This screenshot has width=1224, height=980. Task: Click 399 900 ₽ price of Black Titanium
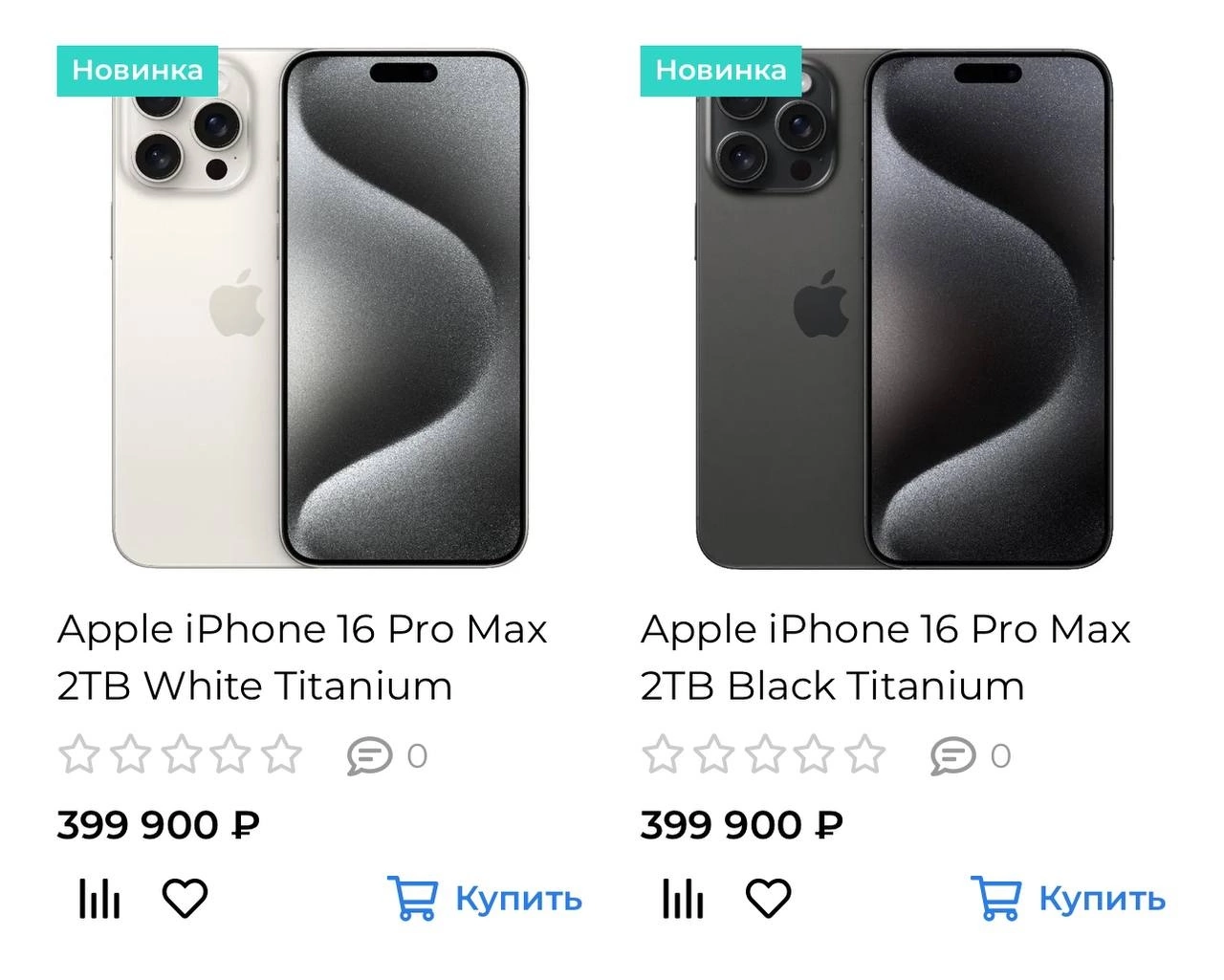pyautogui.click(x=742, y=825)
